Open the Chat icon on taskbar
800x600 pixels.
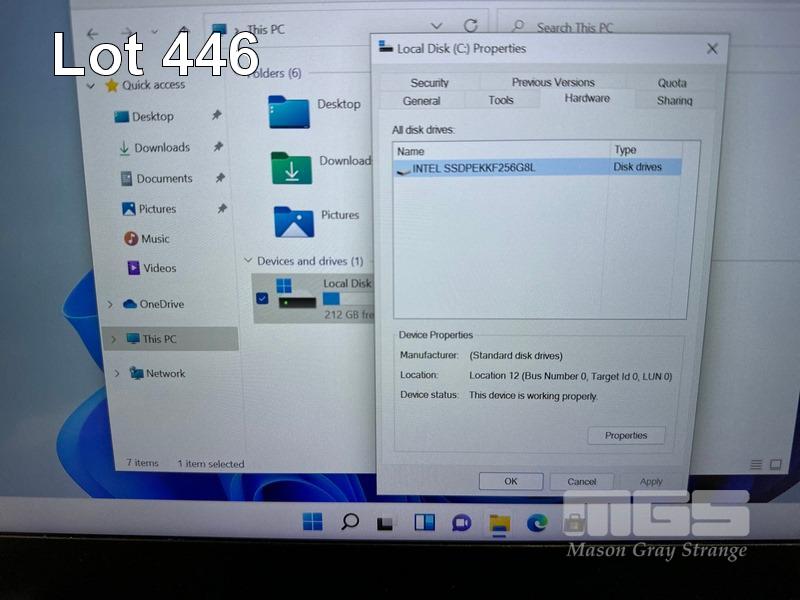coord(461,522)
